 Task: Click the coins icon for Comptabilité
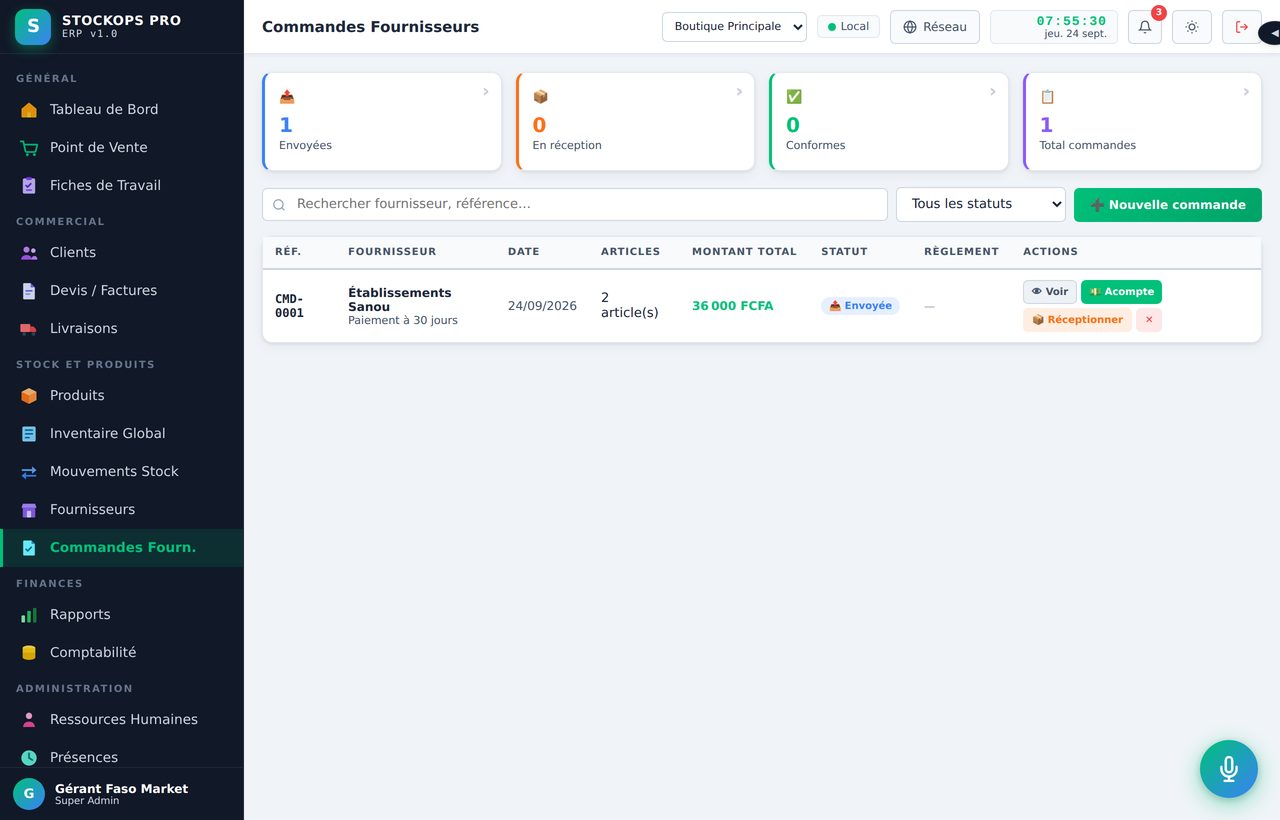tap(29, 653)
